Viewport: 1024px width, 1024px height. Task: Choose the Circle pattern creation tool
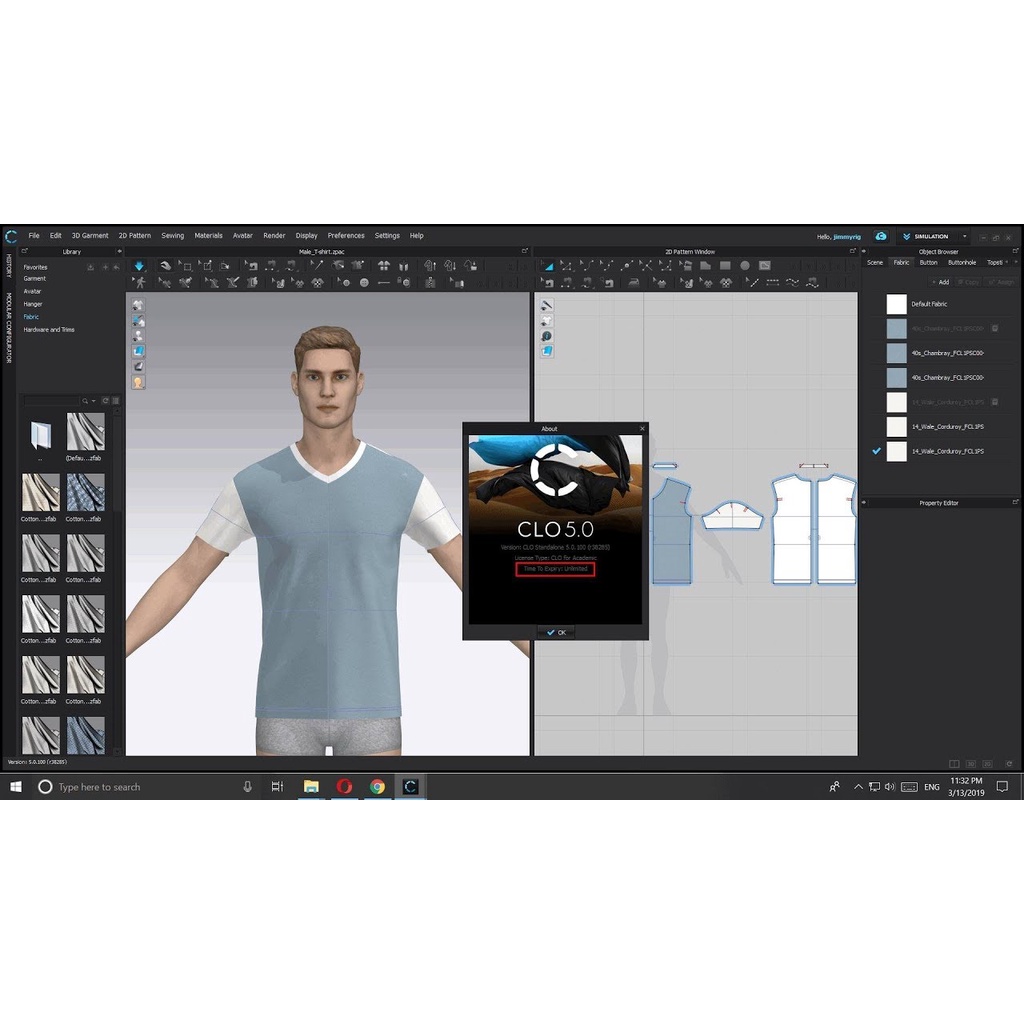[745, 265]
